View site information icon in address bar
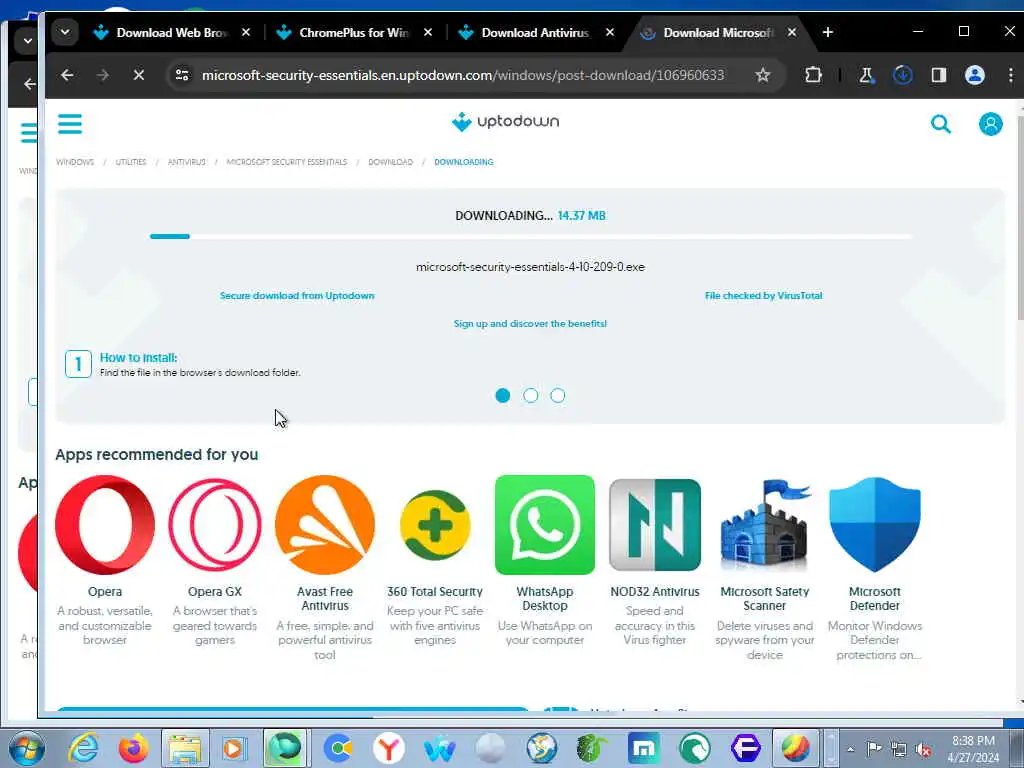 [182, 75]
